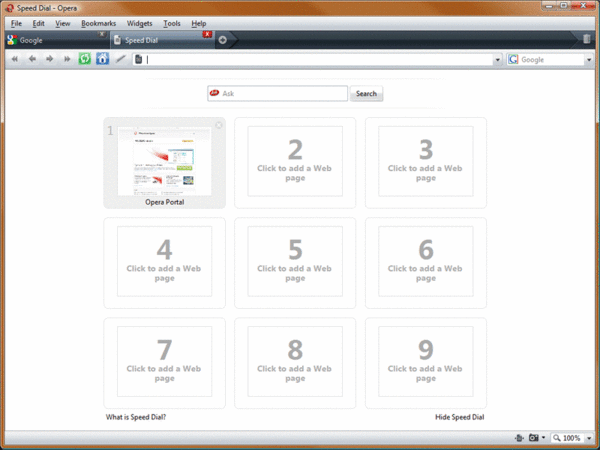Toggle images with status bar camera icon
The width and height of the screenshot is (600, 450).
point(533,437)
